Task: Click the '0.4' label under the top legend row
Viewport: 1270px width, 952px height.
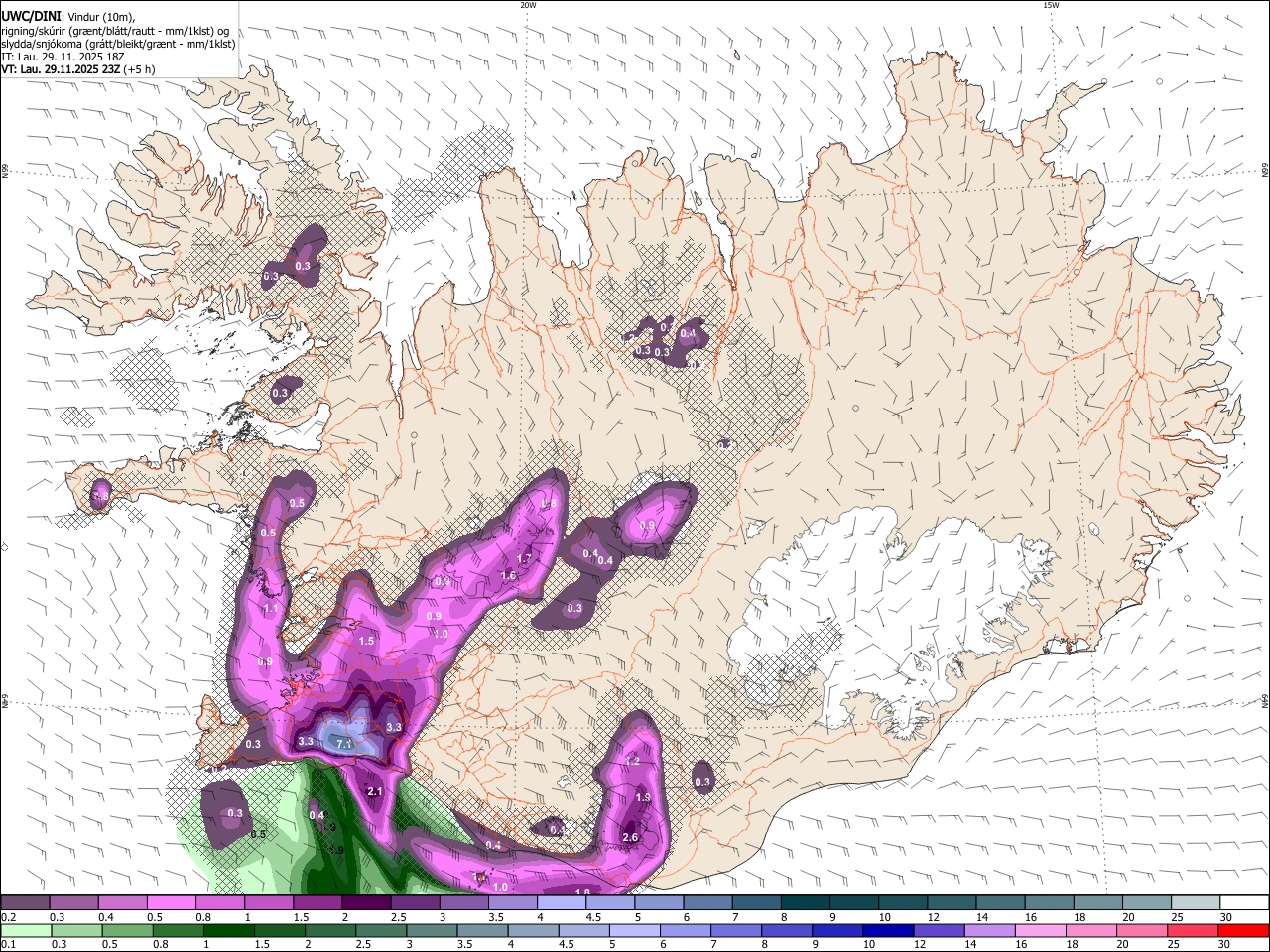Action: (106, 917)
